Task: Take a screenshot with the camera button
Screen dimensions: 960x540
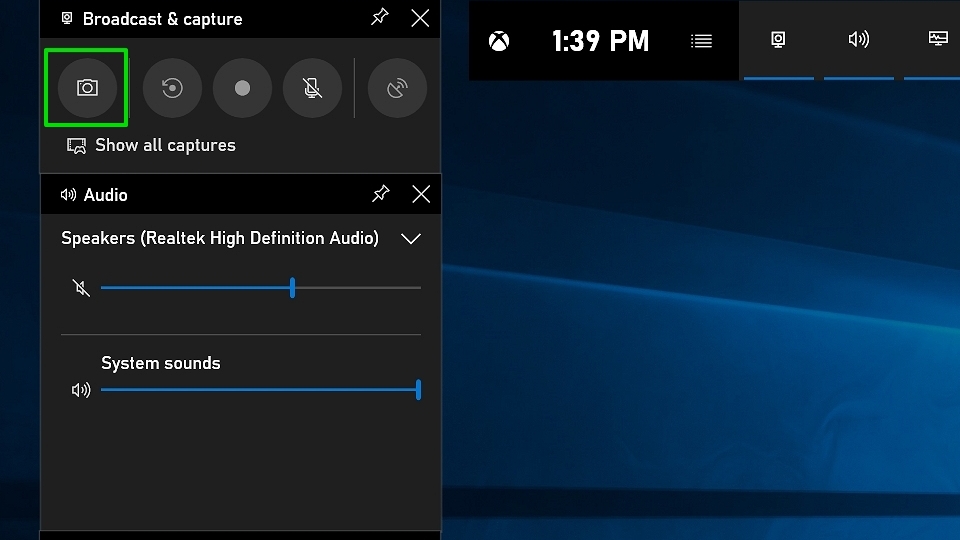Action: (x=87, y=88)
